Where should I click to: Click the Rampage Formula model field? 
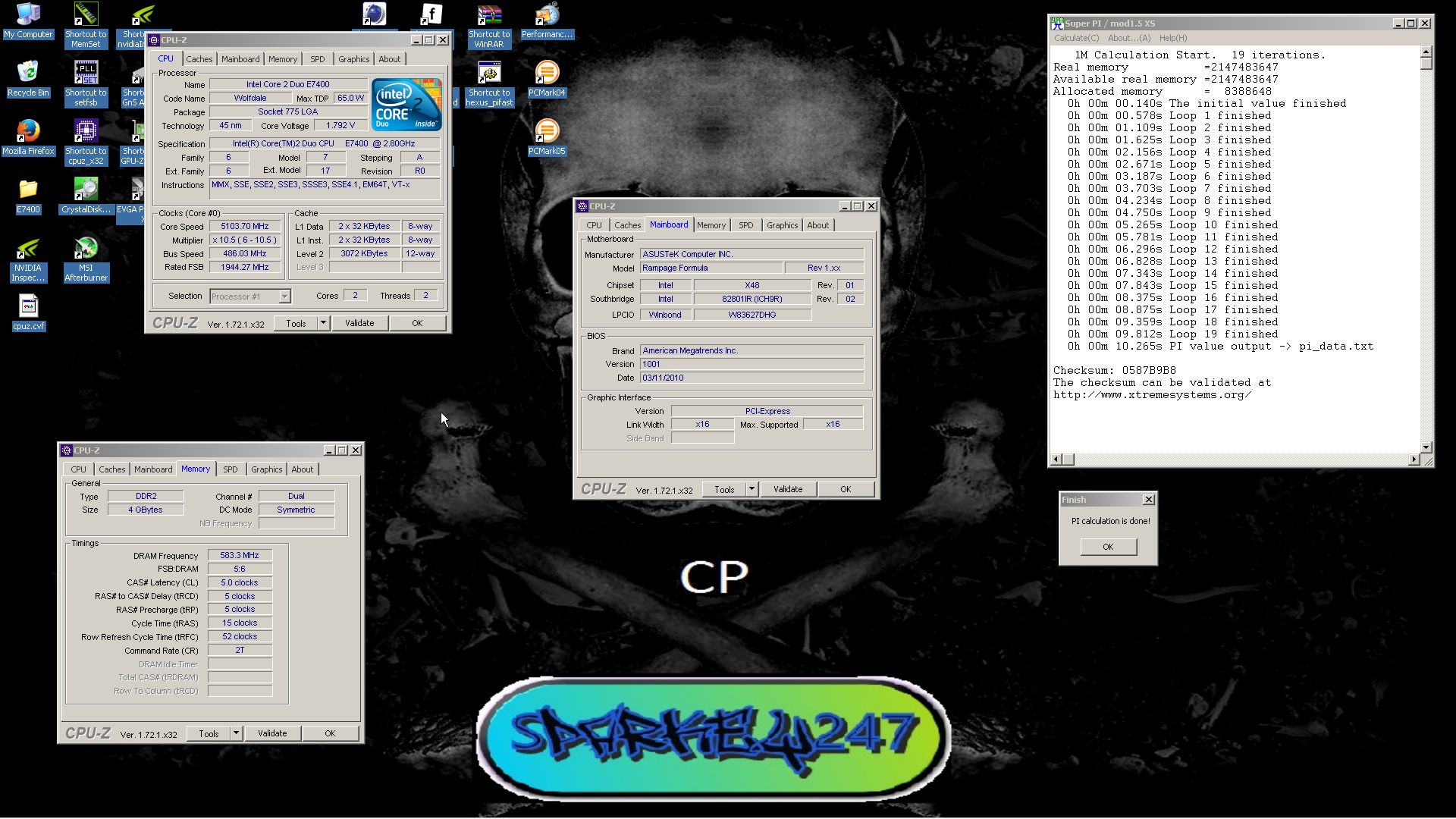coord(711,268)
